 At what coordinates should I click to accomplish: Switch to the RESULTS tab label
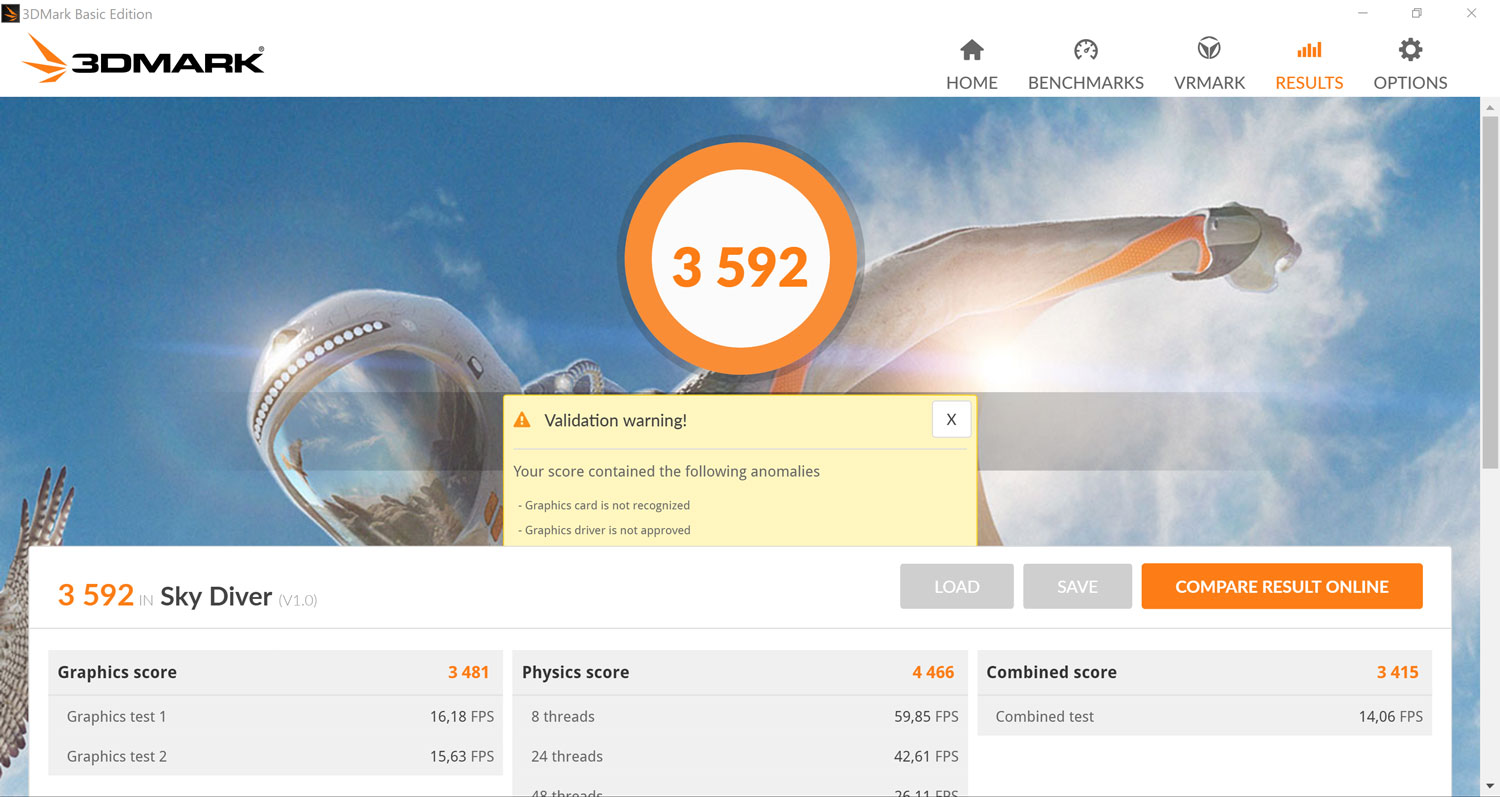(x=1309, y=83)
